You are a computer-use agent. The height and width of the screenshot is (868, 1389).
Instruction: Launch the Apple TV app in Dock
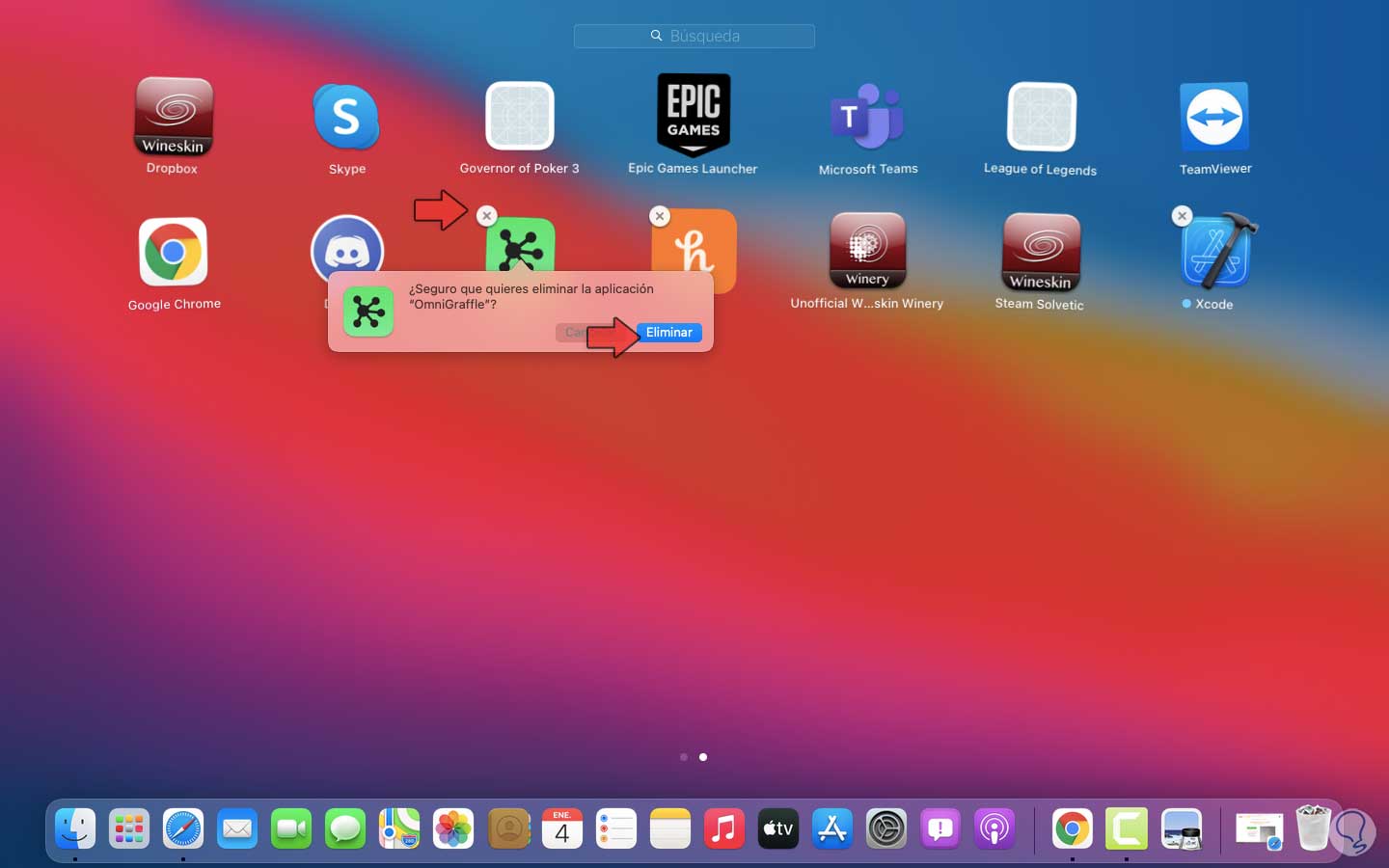click(x=778, y=828)
